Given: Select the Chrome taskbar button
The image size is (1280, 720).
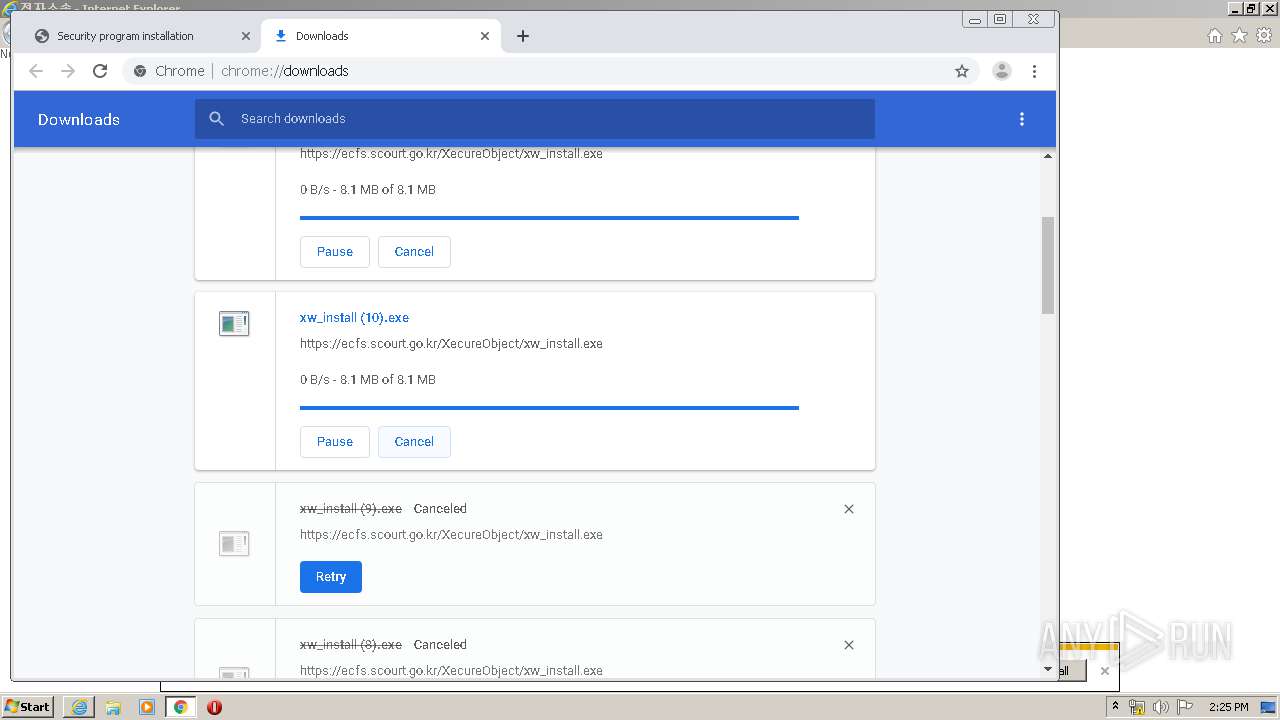Looking at the screenshot, I should coord(180,706).
